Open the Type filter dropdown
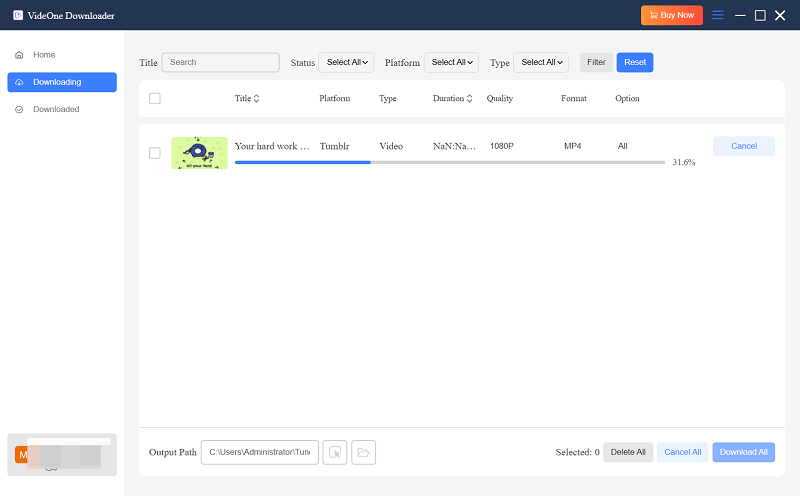Screen dimensions: 800x496 540,62
